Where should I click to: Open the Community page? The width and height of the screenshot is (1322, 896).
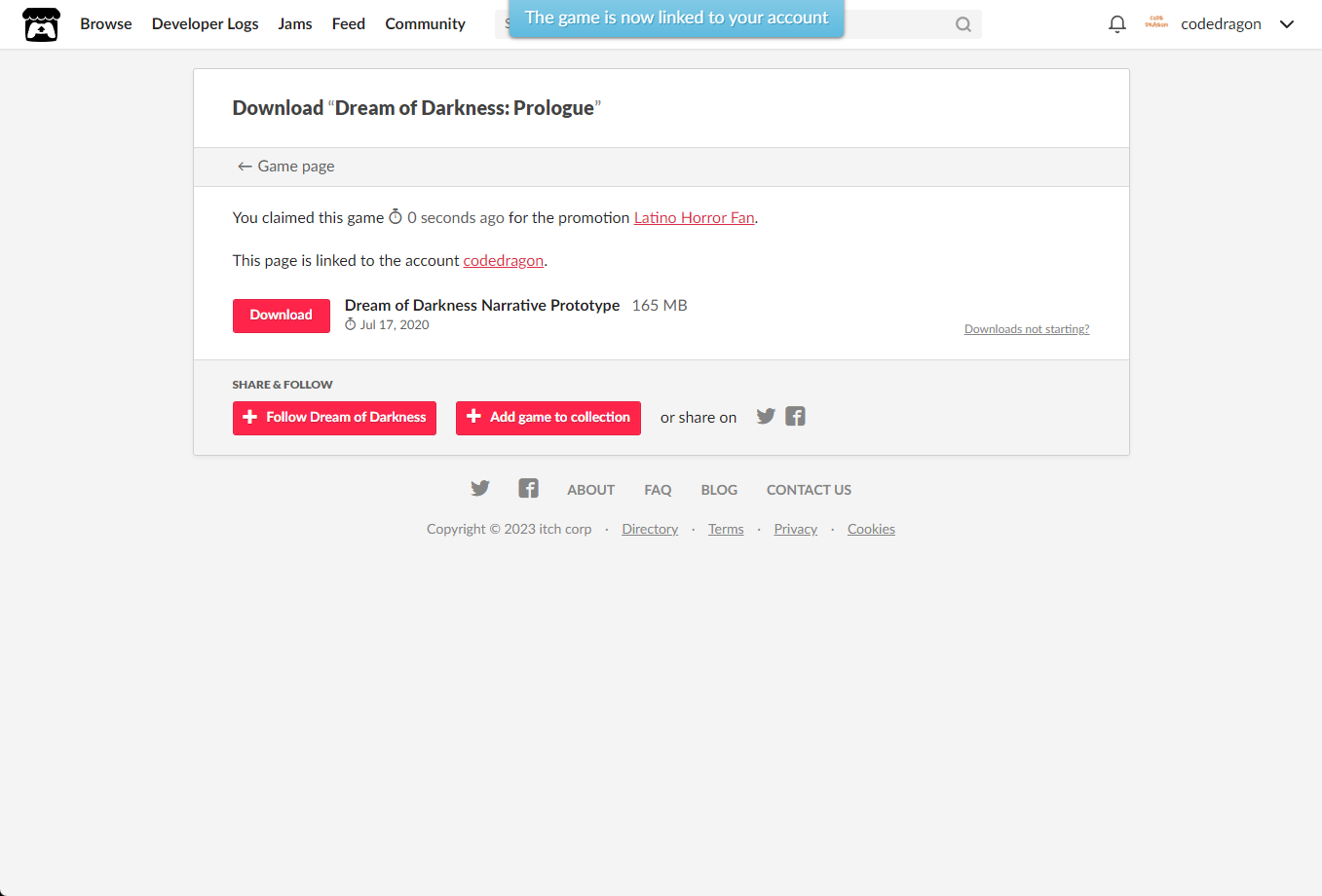point(426,24)
